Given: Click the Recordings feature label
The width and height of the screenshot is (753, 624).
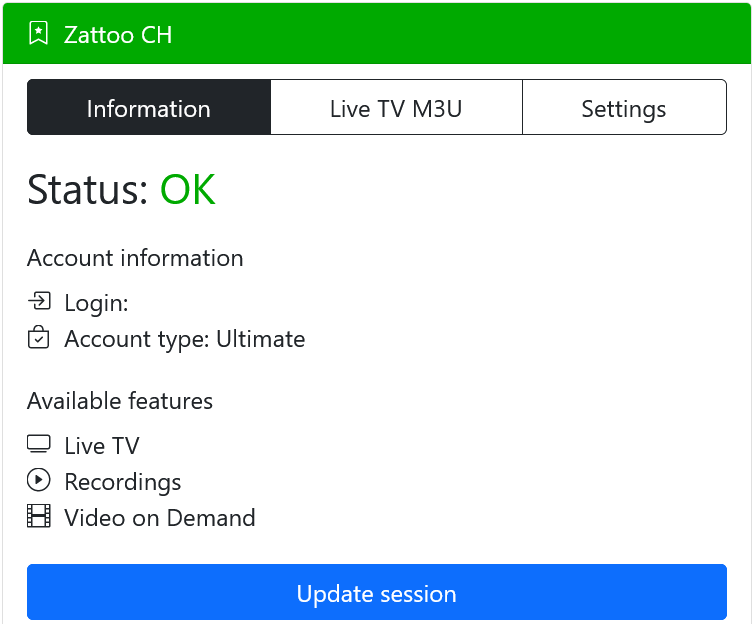Looking at the screenshot, I should tap(123, 482).
